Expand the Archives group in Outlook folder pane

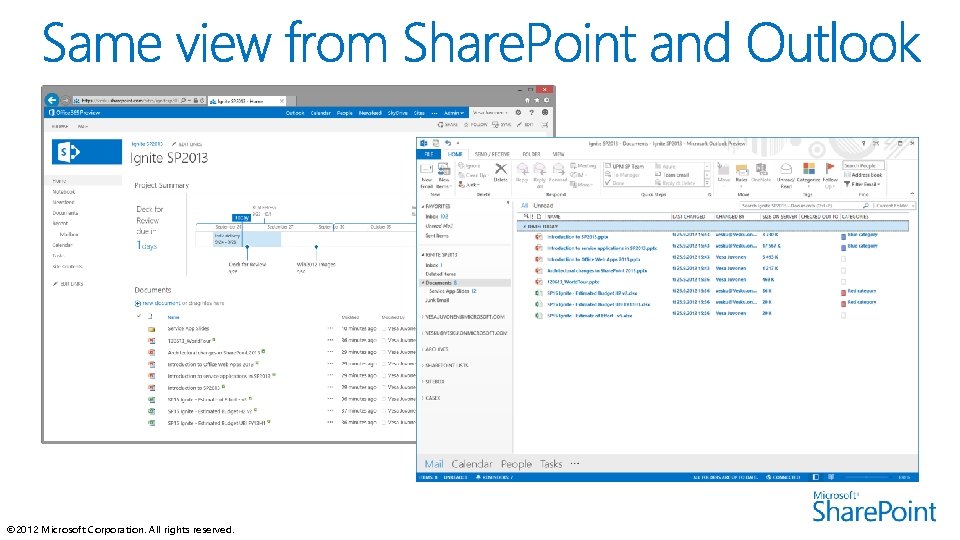422,349
